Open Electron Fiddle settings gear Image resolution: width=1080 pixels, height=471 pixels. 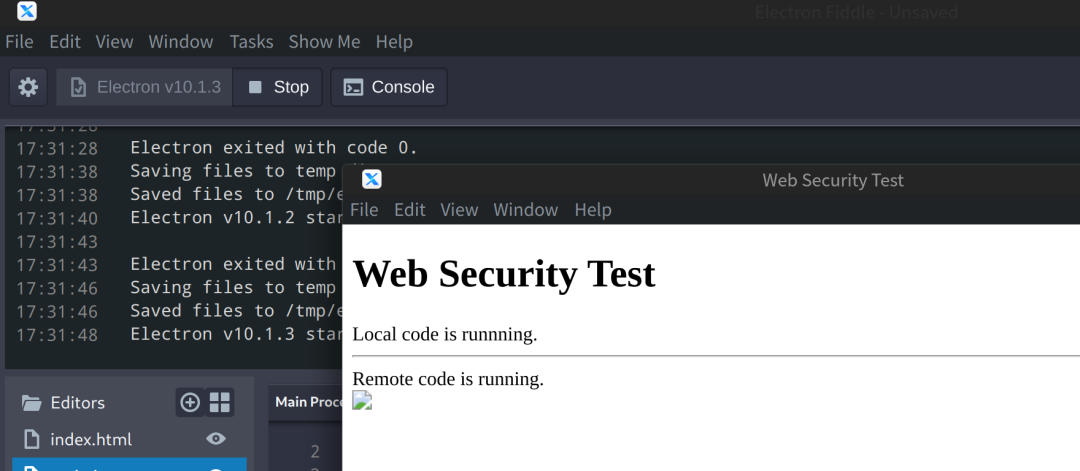tap(28, 87)
